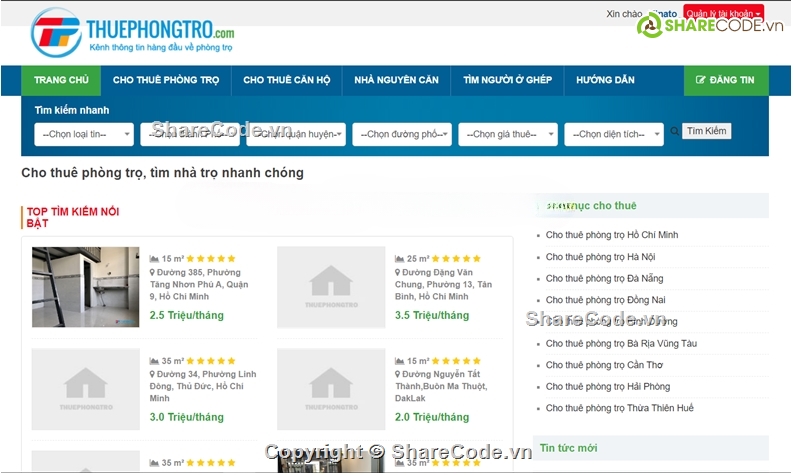Click the 2.0 Triệu/tháng price
The image size is (795, 475).
click(432, 417)
